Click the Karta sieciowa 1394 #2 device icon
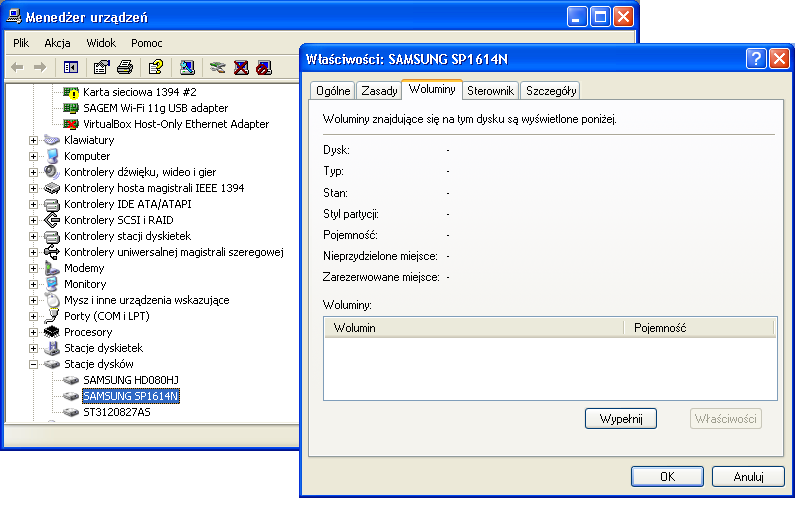The width and height of the screenshot is (804, 507). [71, 92]
